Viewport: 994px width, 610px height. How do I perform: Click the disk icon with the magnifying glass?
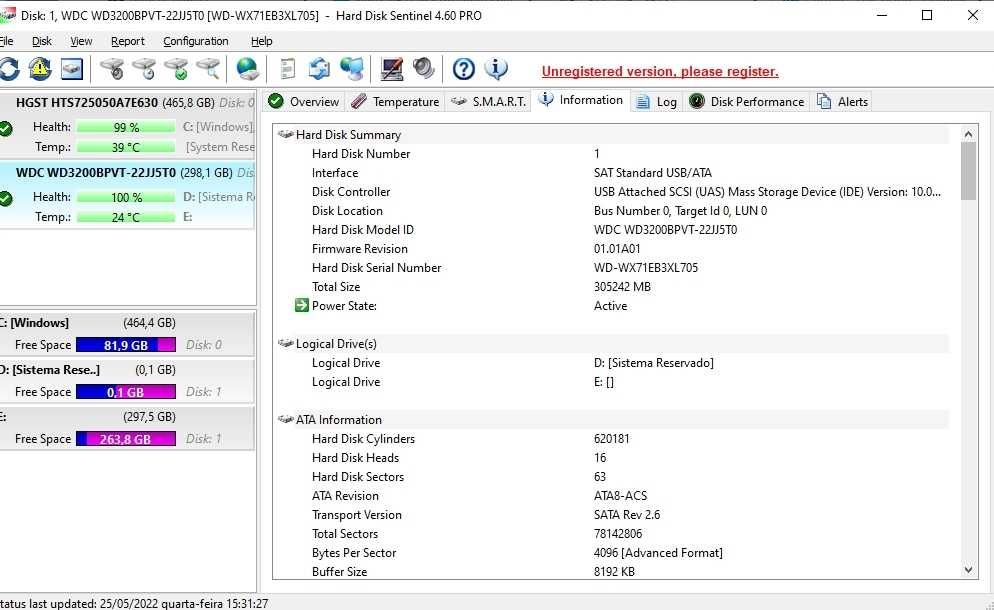(208, 68)
